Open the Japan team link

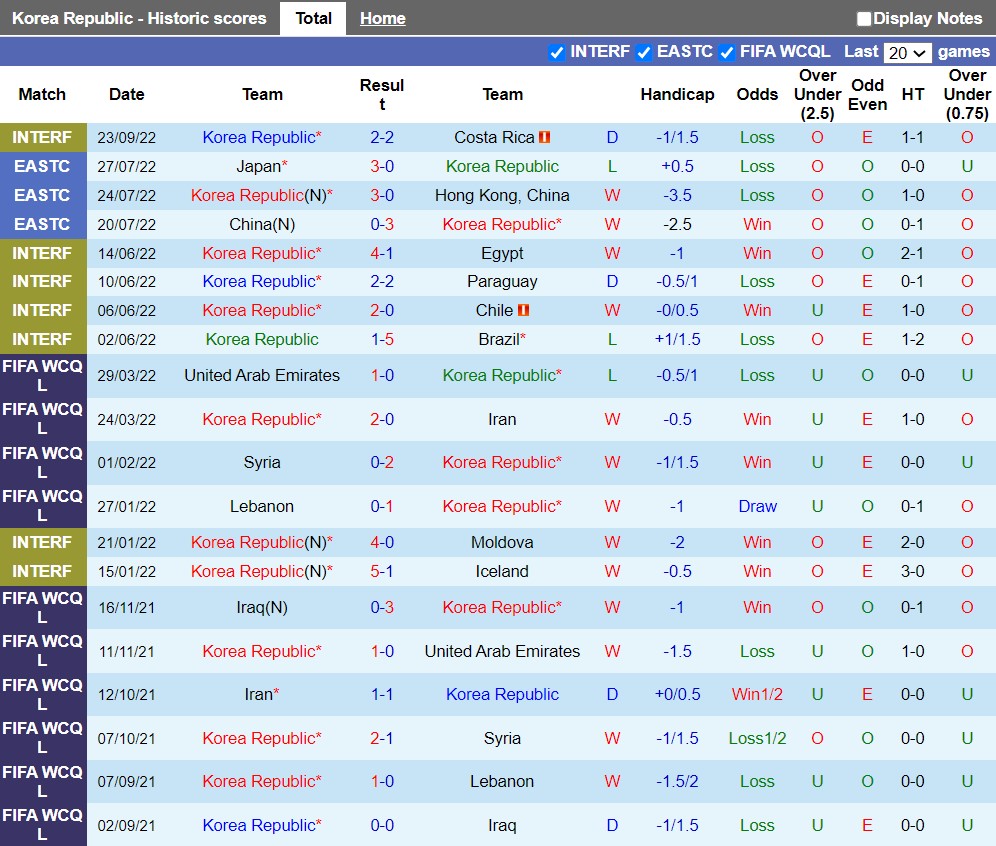pyautogui.click(x=258, y=167)
